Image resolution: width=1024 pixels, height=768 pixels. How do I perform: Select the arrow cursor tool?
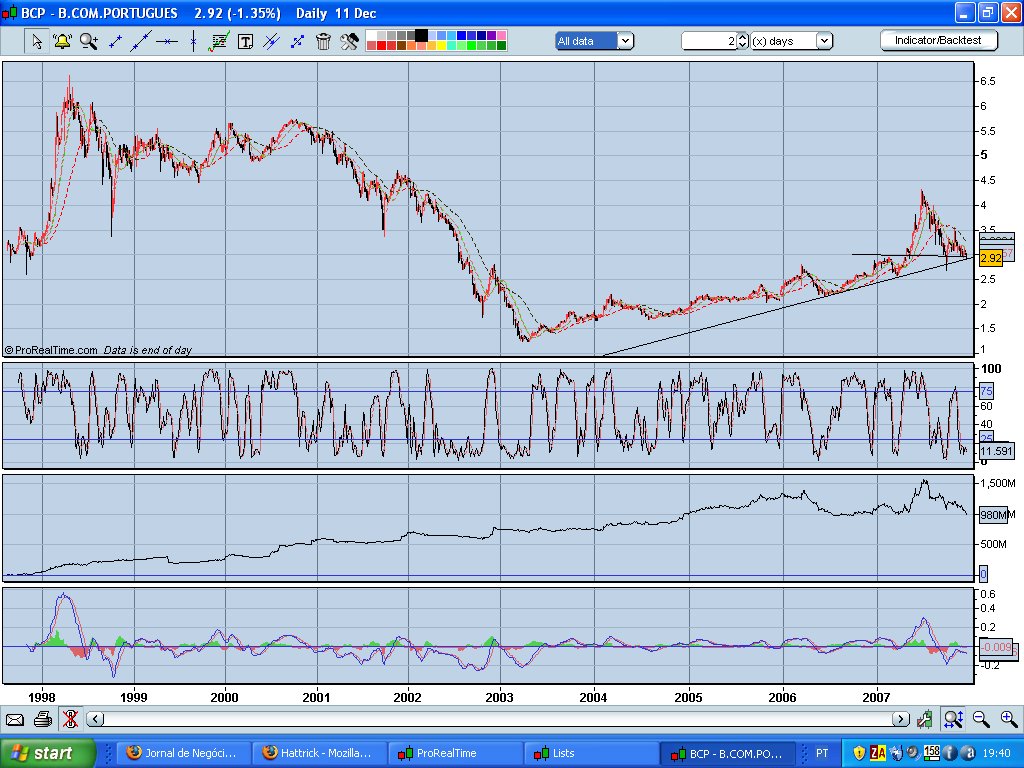[x=37, y=41]
